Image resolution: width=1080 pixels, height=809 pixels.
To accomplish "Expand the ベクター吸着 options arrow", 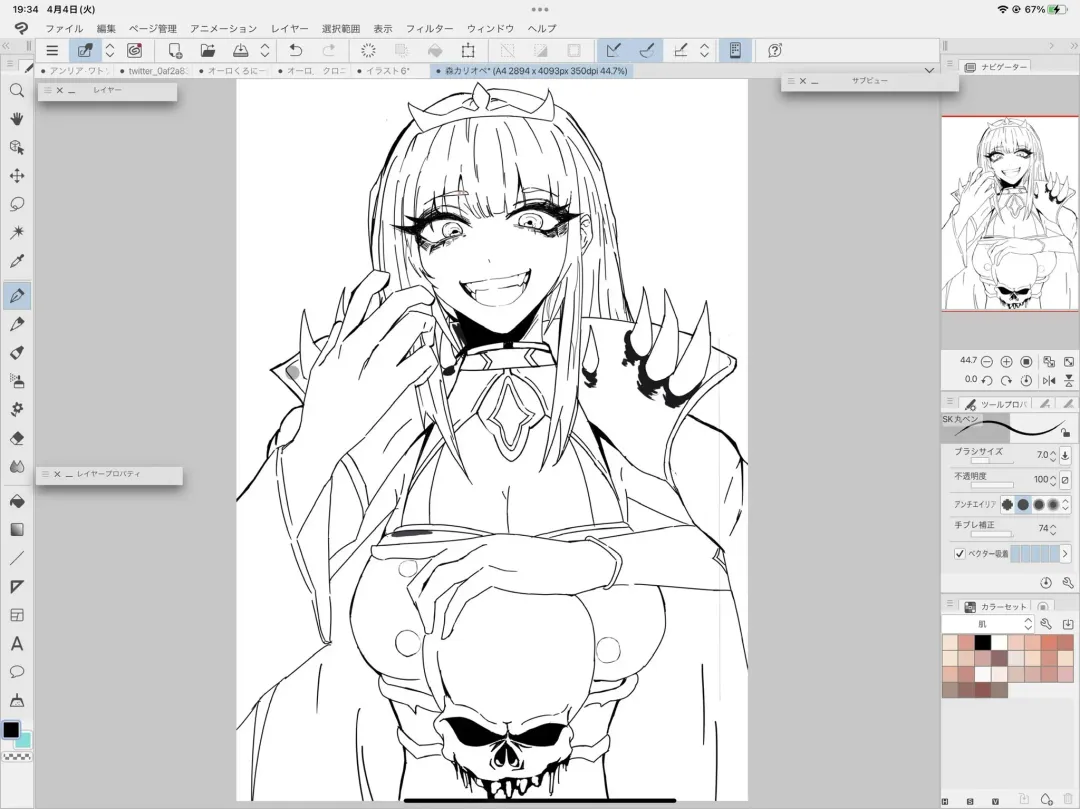I will tap(1065, 553).
